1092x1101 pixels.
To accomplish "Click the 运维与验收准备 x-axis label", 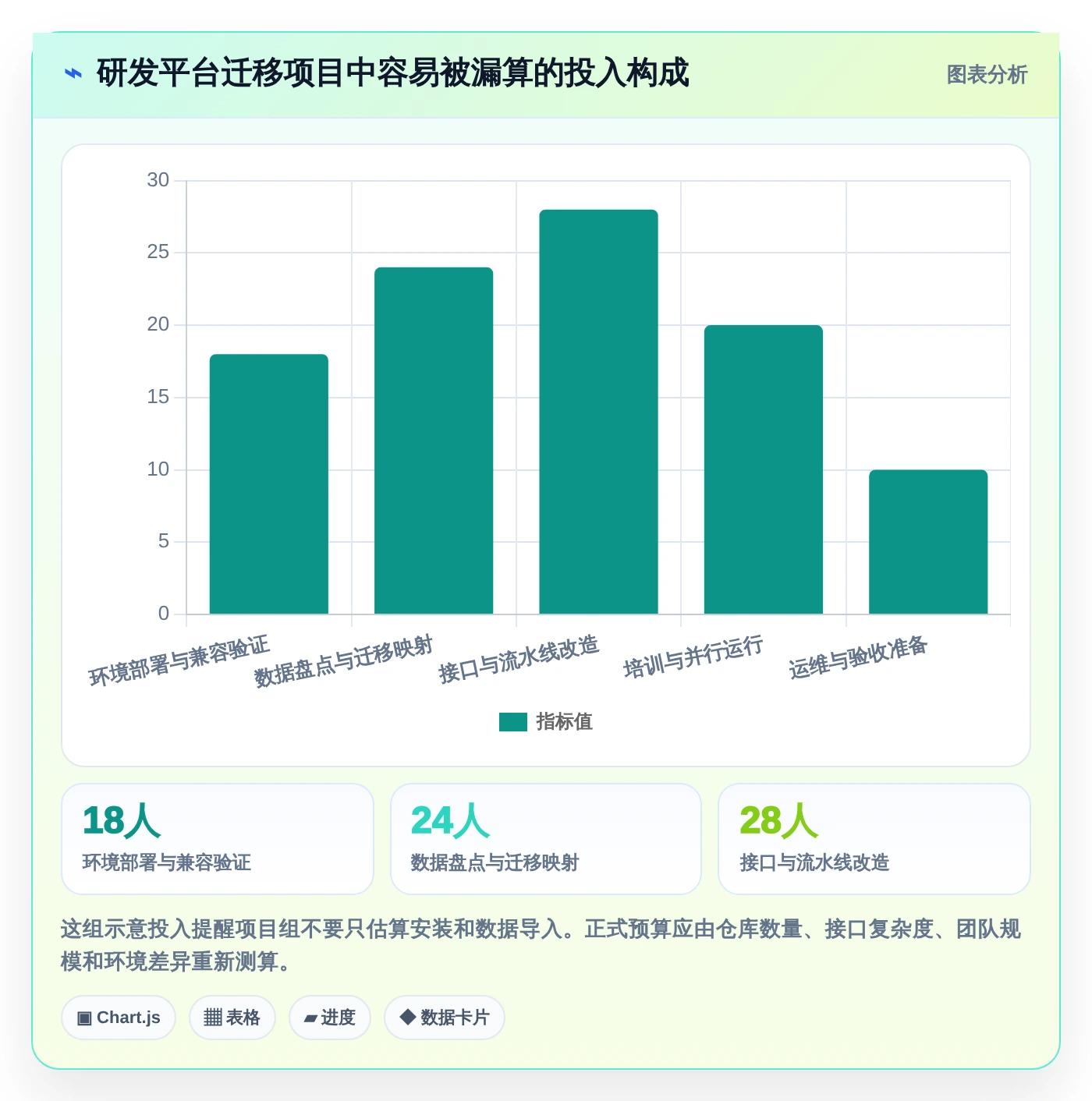I will tap(858, 657).
